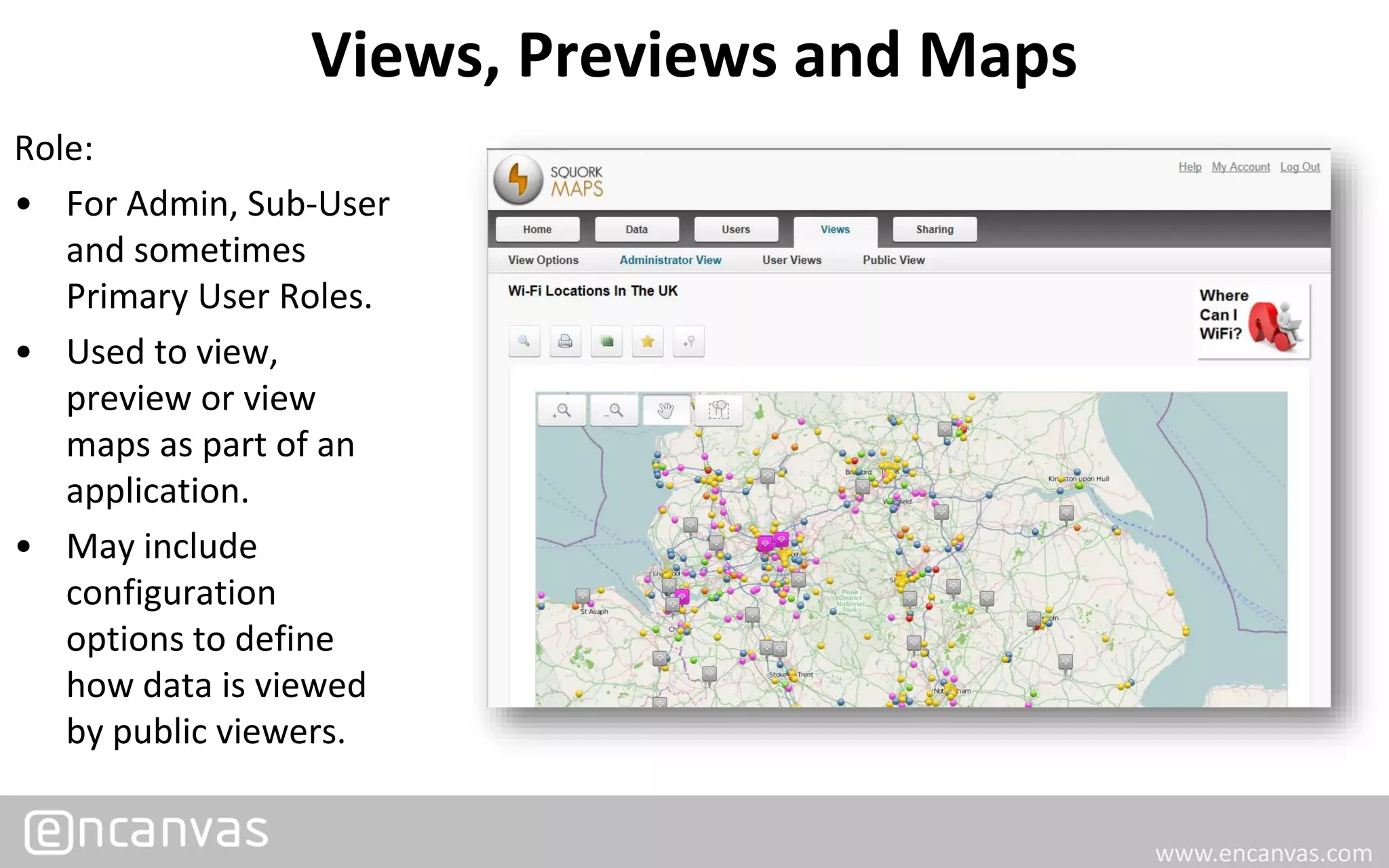The width and height of the screenshot is (1389, 868).
Task: Open the Users tab
Action: 736,229
